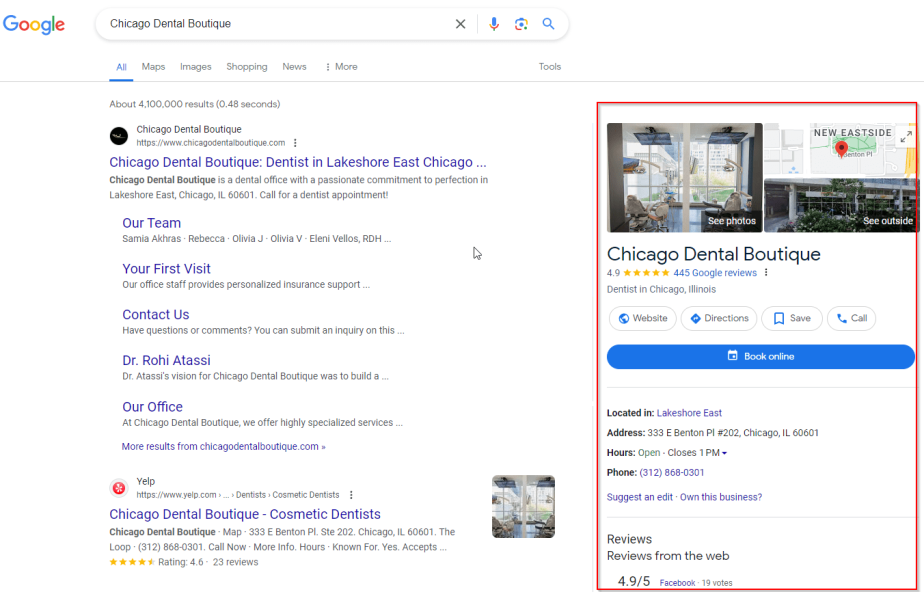The height and width of the screenshot is (592, 924).
Task: Open the Tools search filter
Action: pyautogui.click(x=550, y=67)
